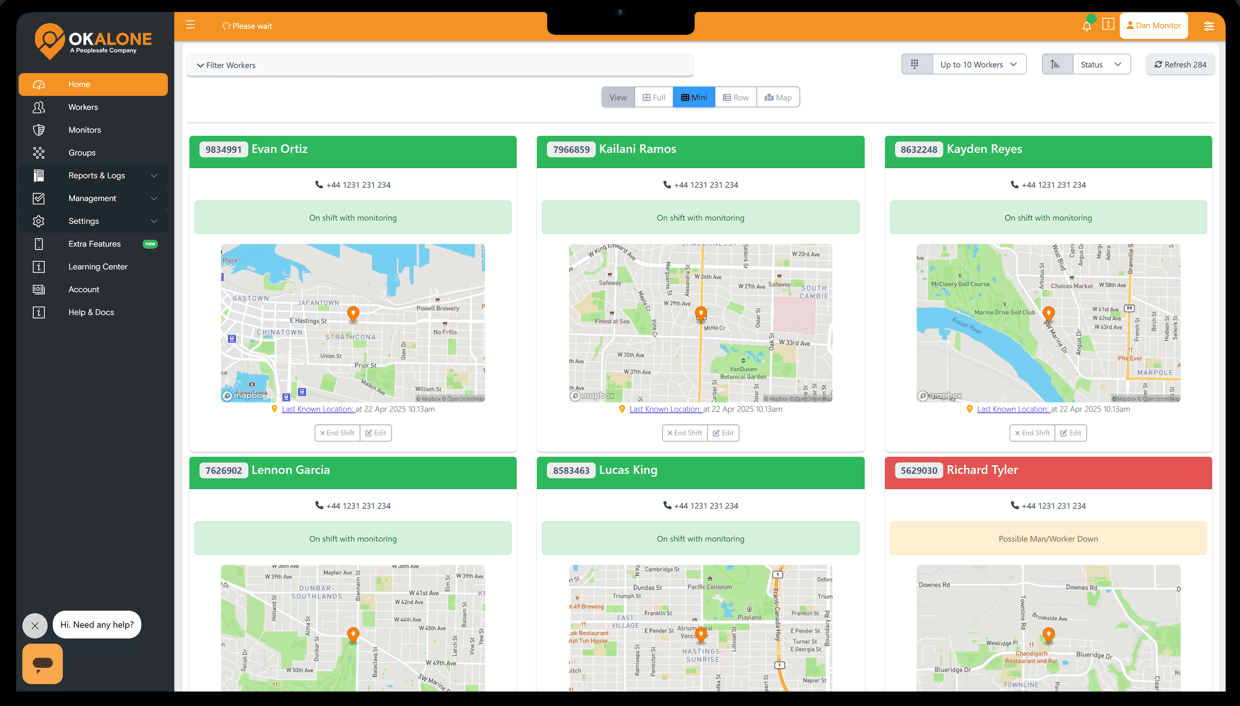Edit Kayden Reyes's shift
1240x706 pixels.
[x=1071, y=433]
